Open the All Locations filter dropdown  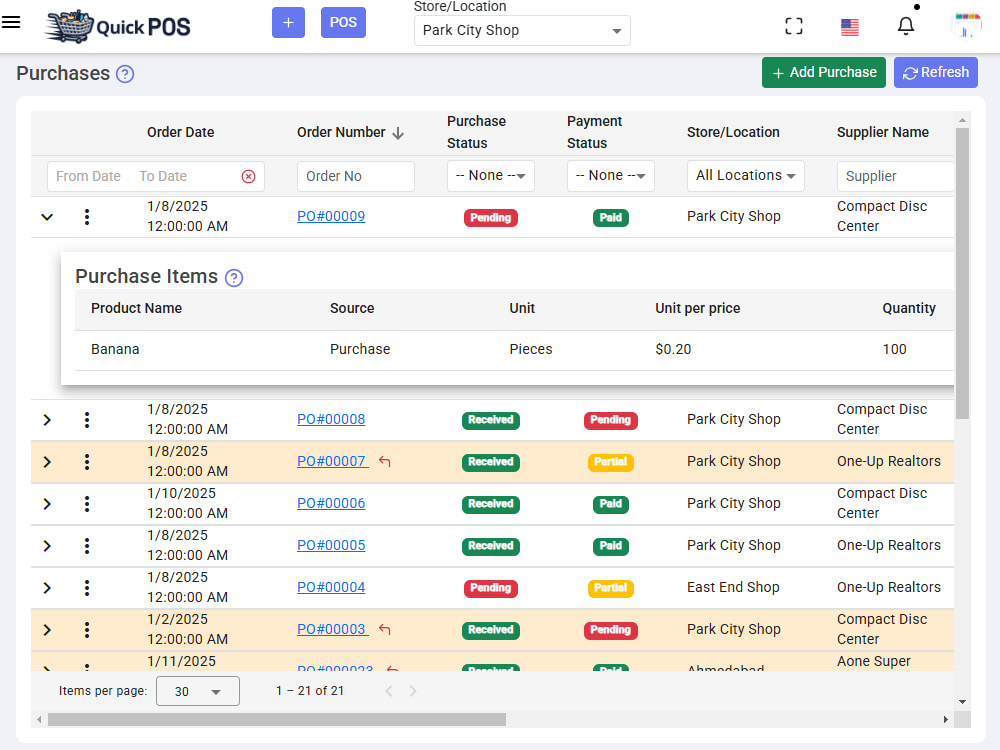(746, 176)
